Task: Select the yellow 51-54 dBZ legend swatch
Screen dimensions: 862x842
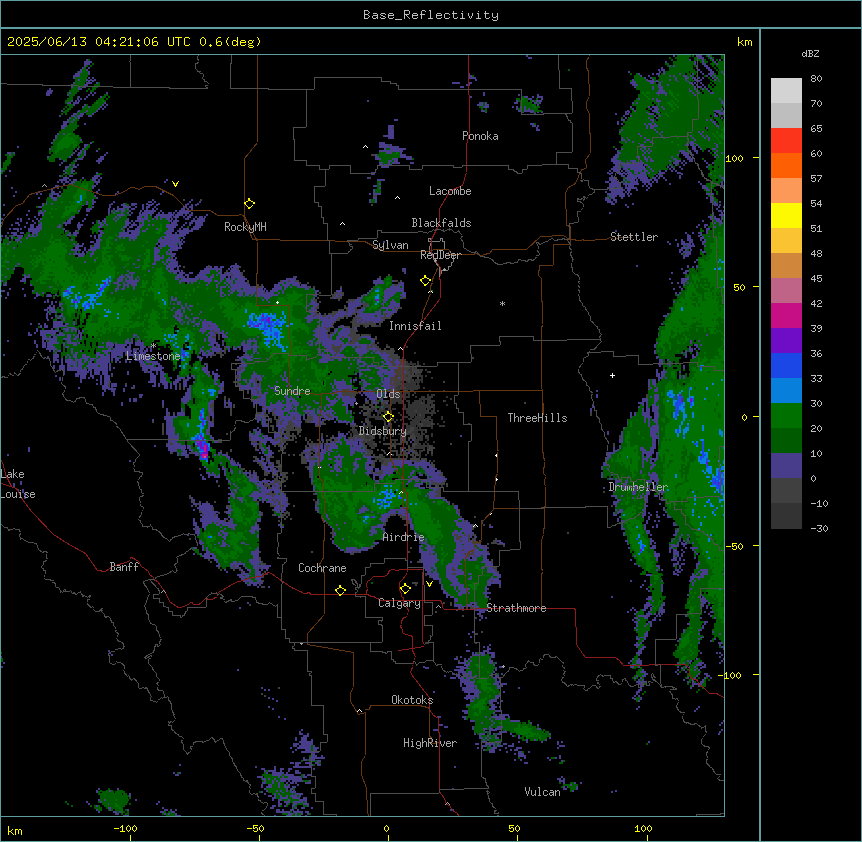Action: click(786, 215)
